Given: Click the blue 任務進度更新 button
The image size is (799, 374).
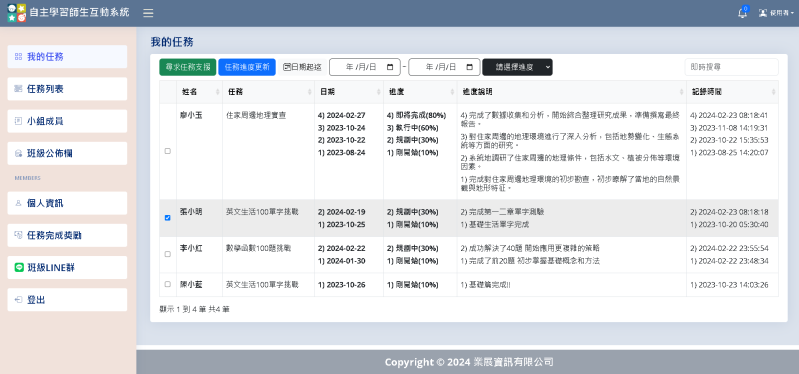Looking at the screenshot, I should 247,67.
